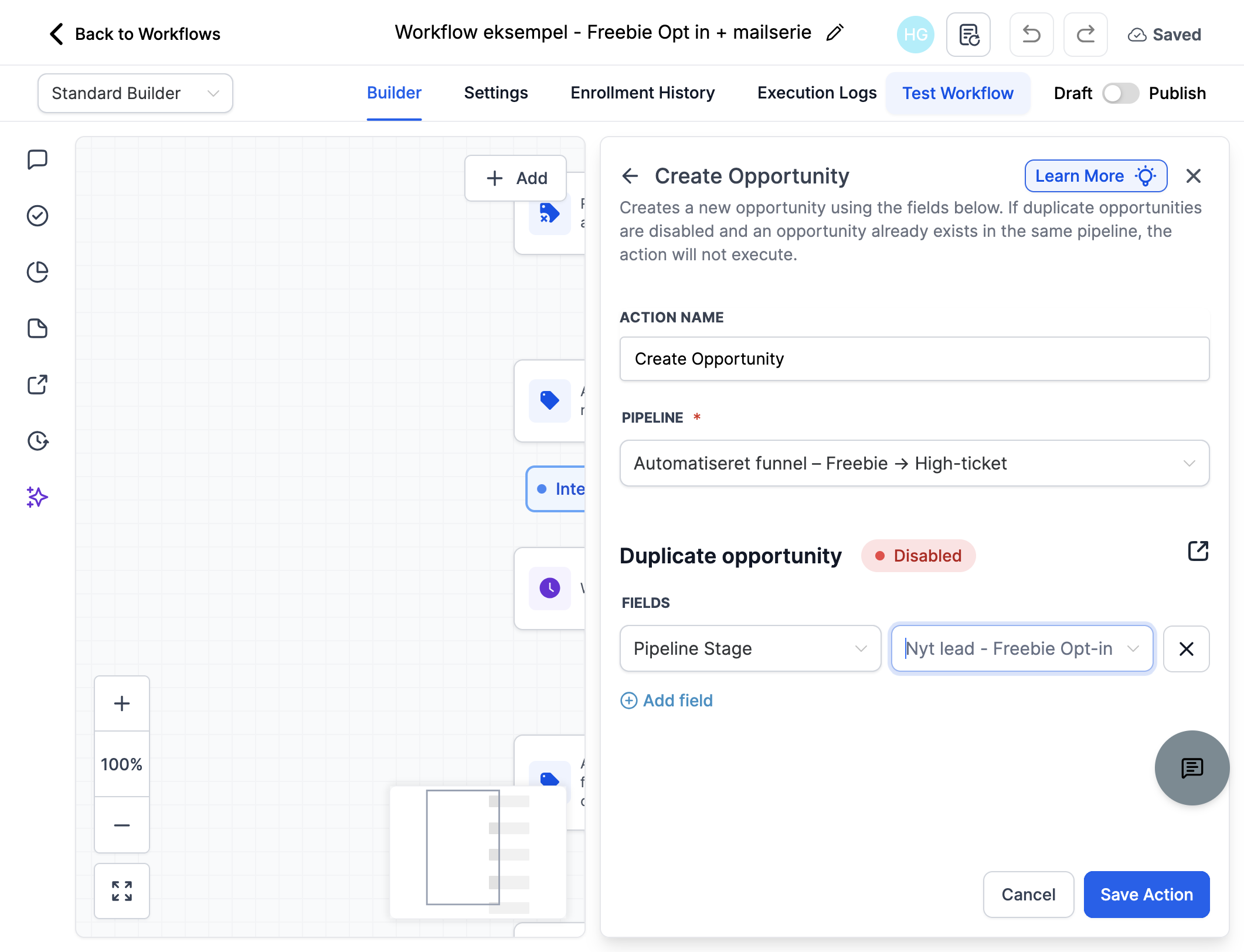Open the checkmark circle sidebar icon

(38, 216)
